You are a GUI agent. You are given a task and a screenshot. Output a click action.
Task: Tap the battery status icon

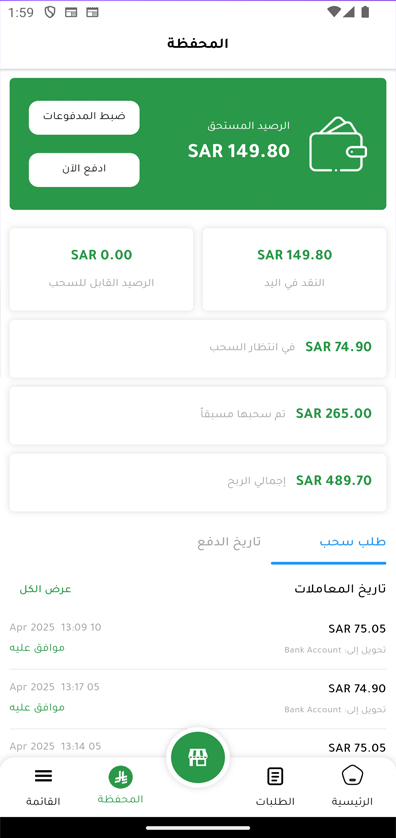(x=366, y=12)
